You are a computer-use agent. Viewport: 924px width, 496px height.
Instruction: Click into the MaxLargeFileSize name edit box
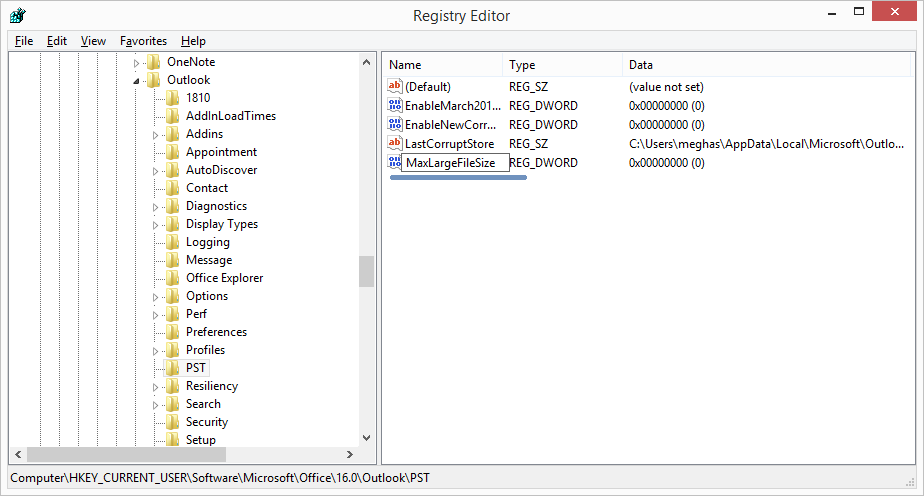(x=455, y=163)
